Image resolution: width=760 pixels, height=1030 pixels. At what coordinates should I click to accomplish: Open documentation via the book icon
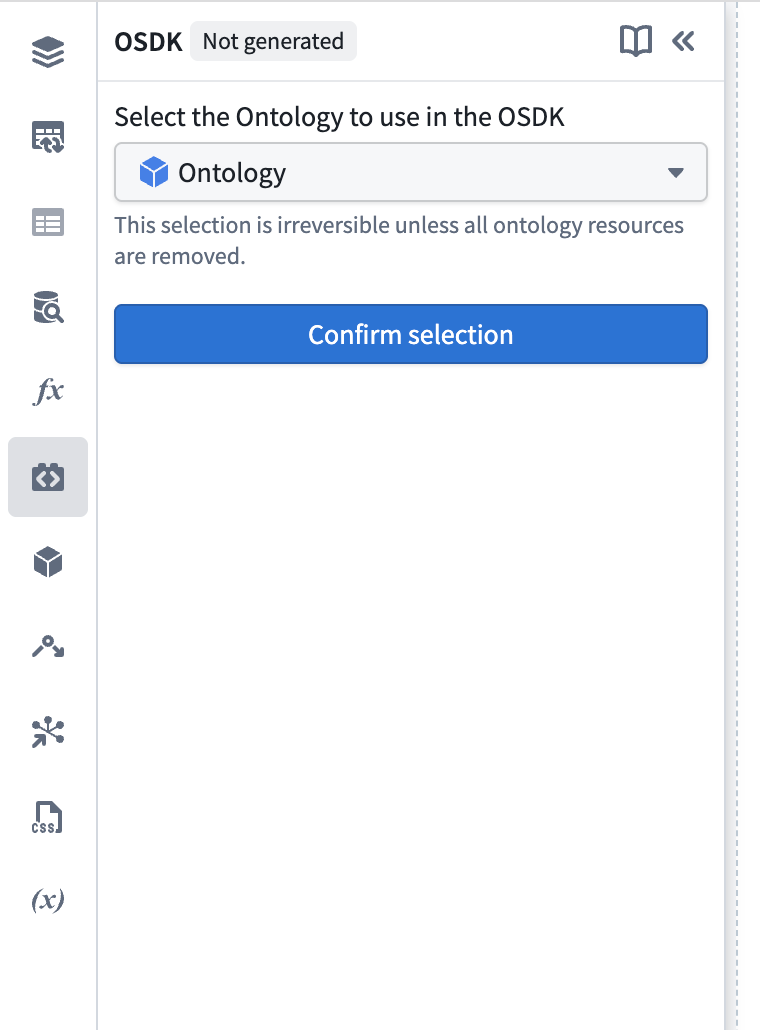coord(636,41)
